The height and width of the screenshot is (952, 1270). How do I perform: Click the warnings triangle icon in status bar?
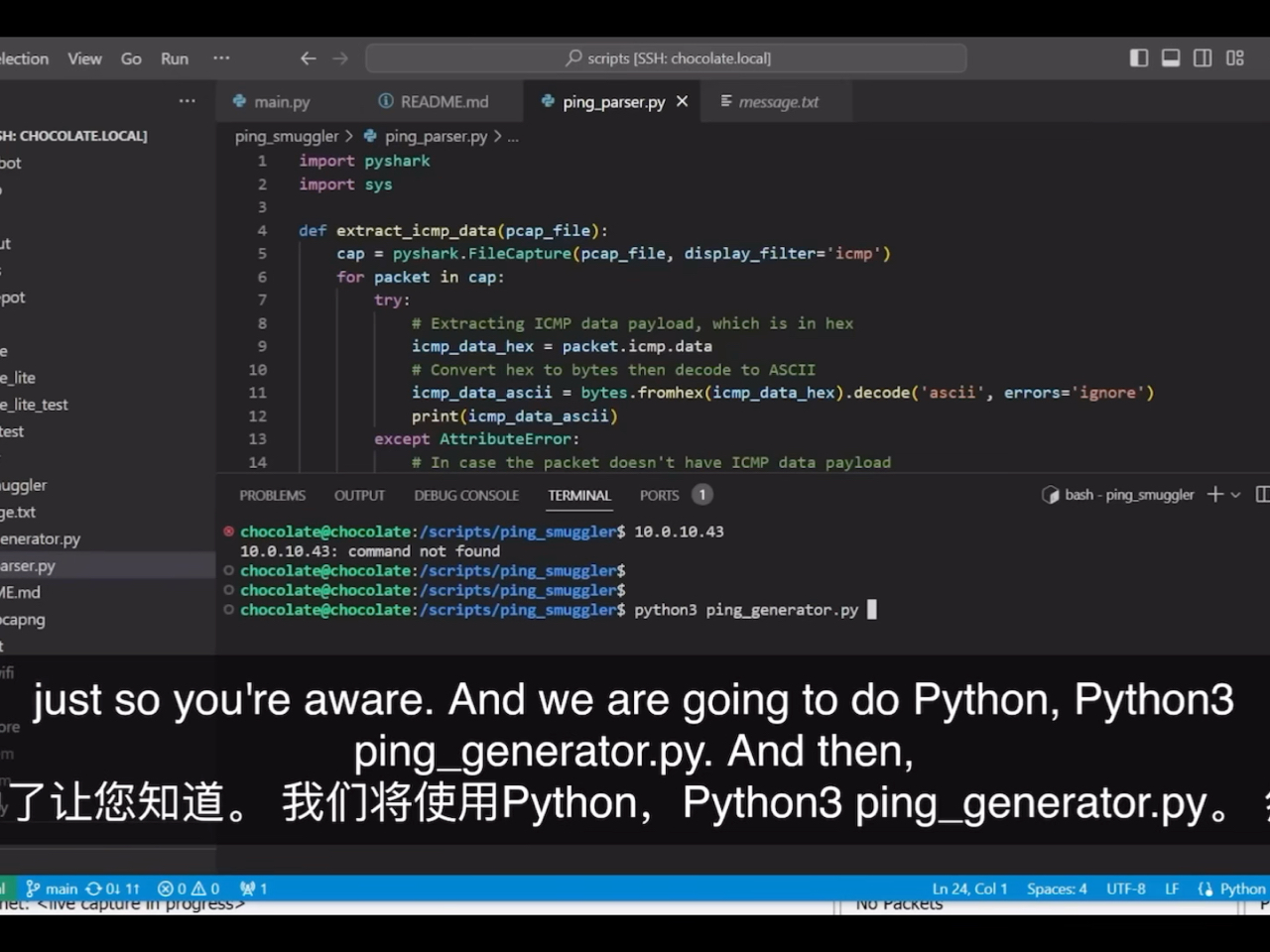point(197,889)
